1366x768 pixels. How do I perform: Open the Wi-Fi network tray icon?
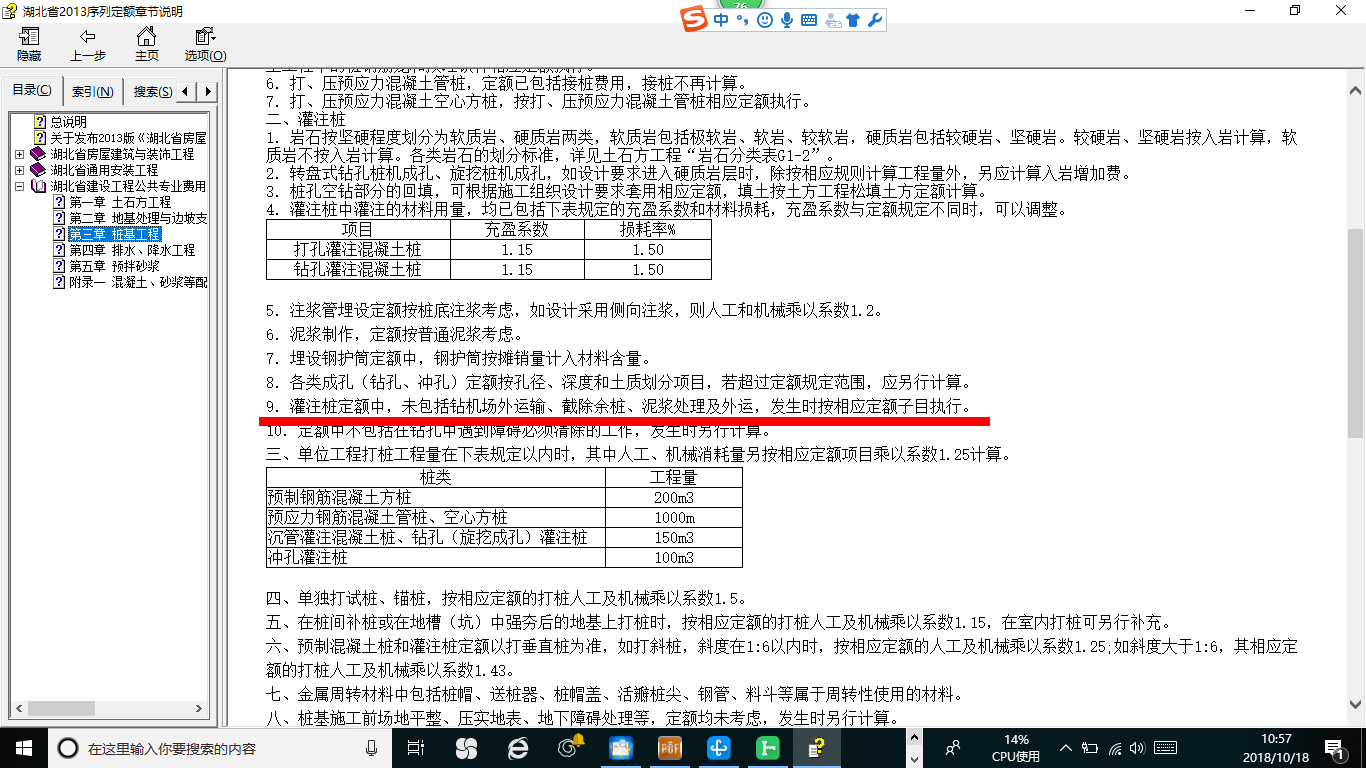tap(1115, 747)
